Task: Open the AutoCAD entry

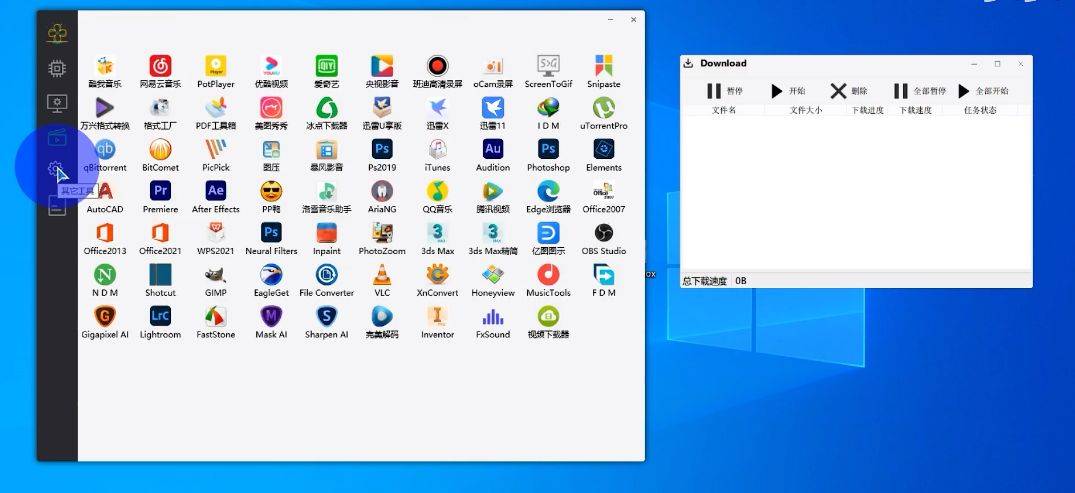Action: [x=105, y=192]
